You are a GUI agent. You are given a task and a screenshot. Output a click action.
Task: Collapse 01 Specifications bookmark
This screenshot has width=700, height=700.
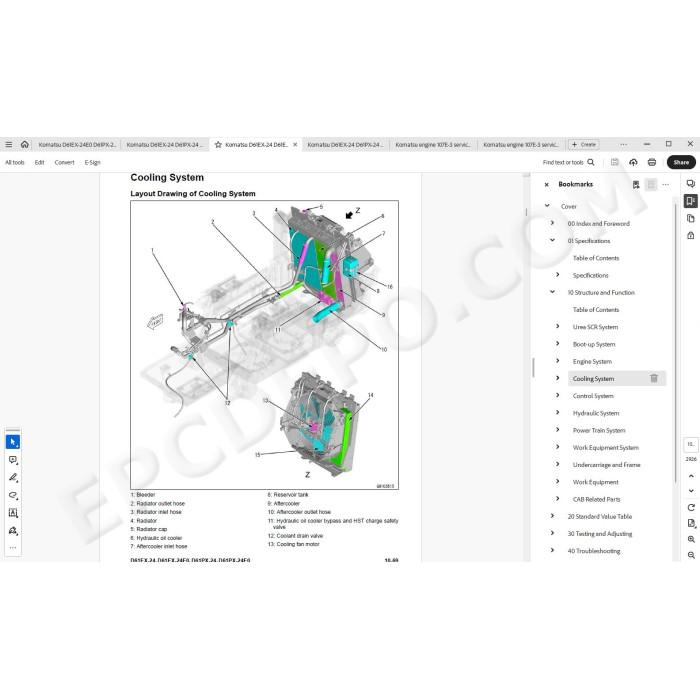pyautogui.click(x=552, y=240)
